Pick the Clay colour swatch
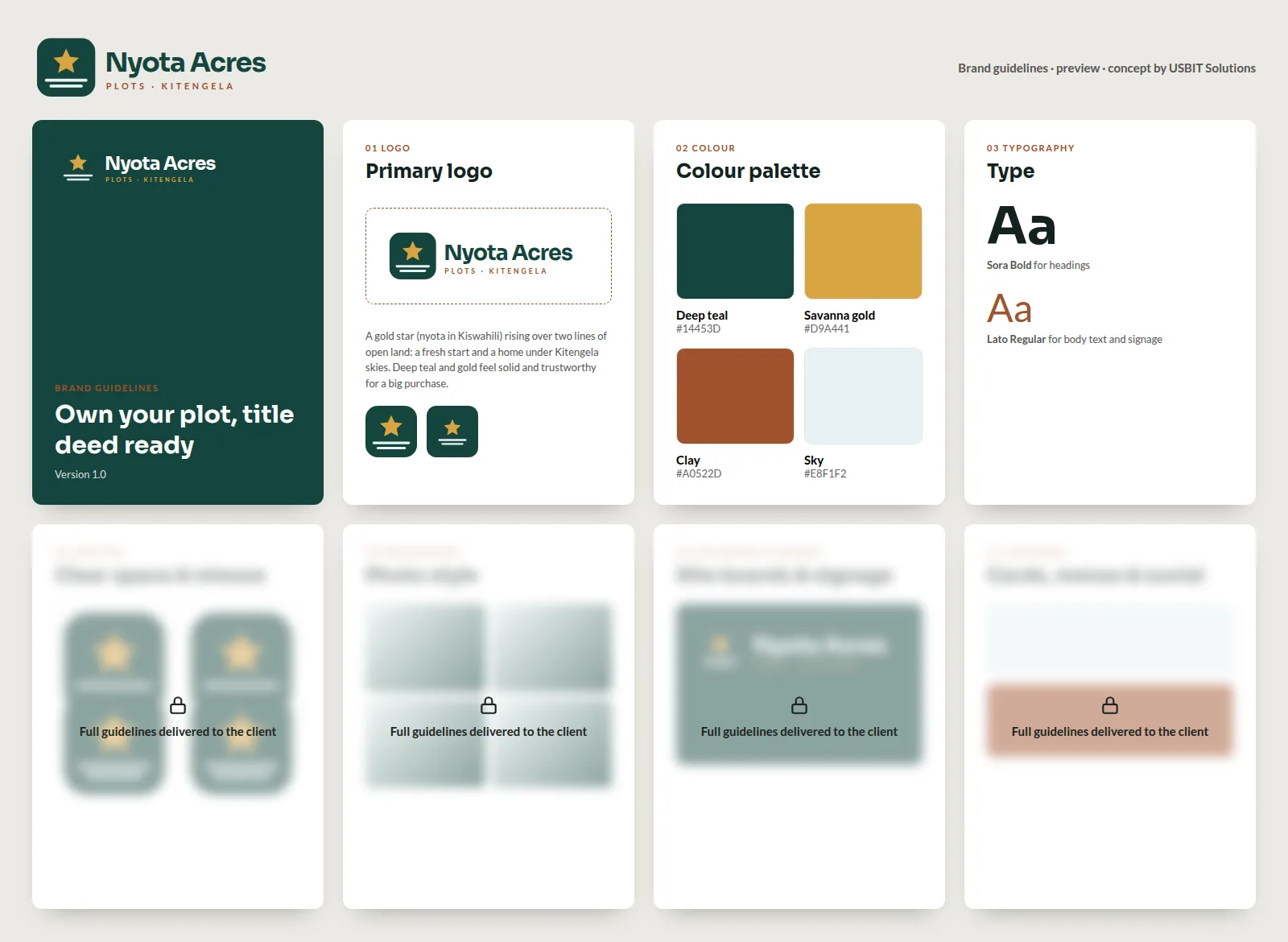Screen dimensions: 1288x942 point(735,396)
